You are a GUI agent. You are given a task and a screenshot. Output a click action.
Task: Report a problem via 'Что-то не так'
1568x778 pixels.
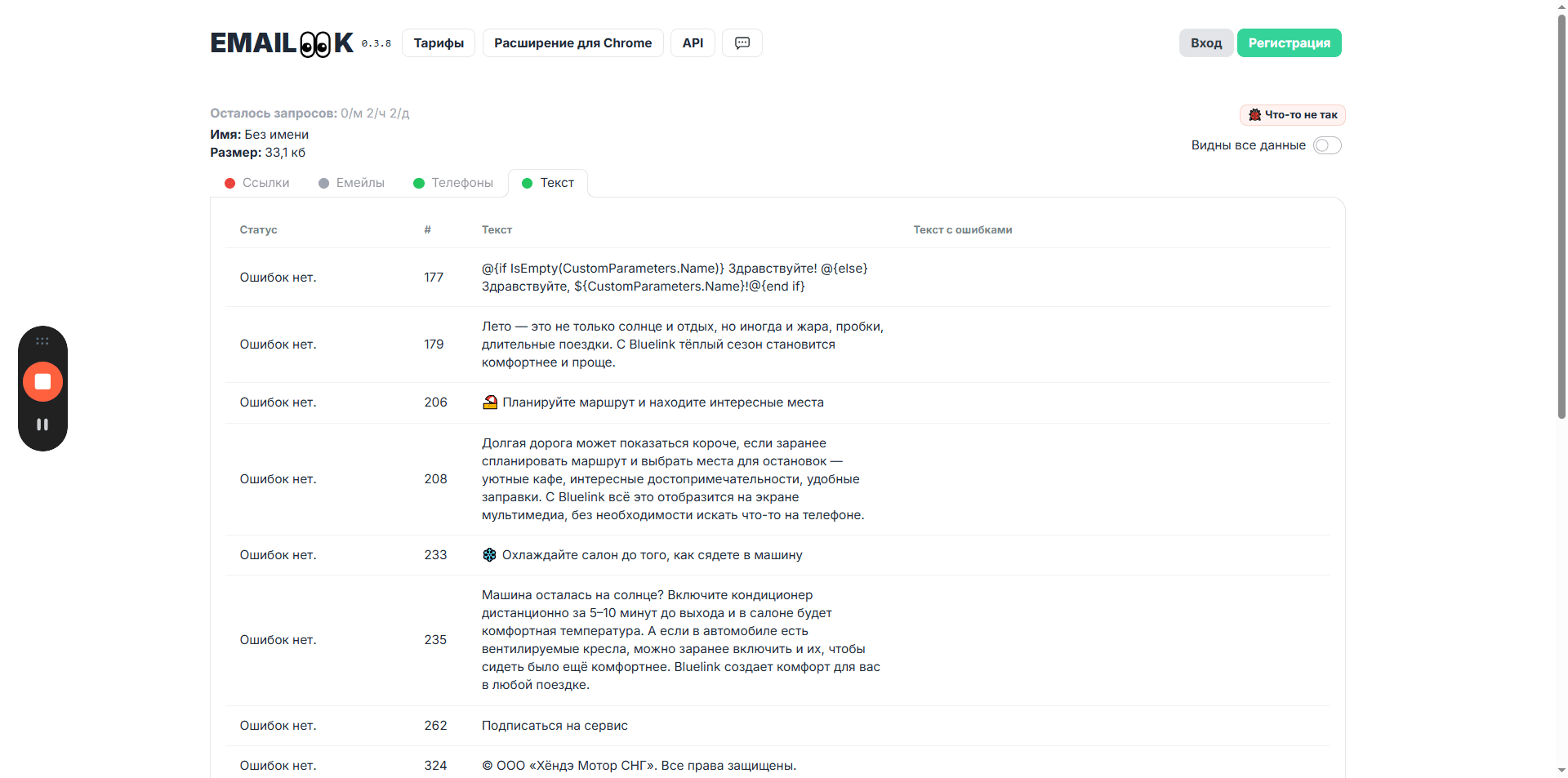point(1293,115)
